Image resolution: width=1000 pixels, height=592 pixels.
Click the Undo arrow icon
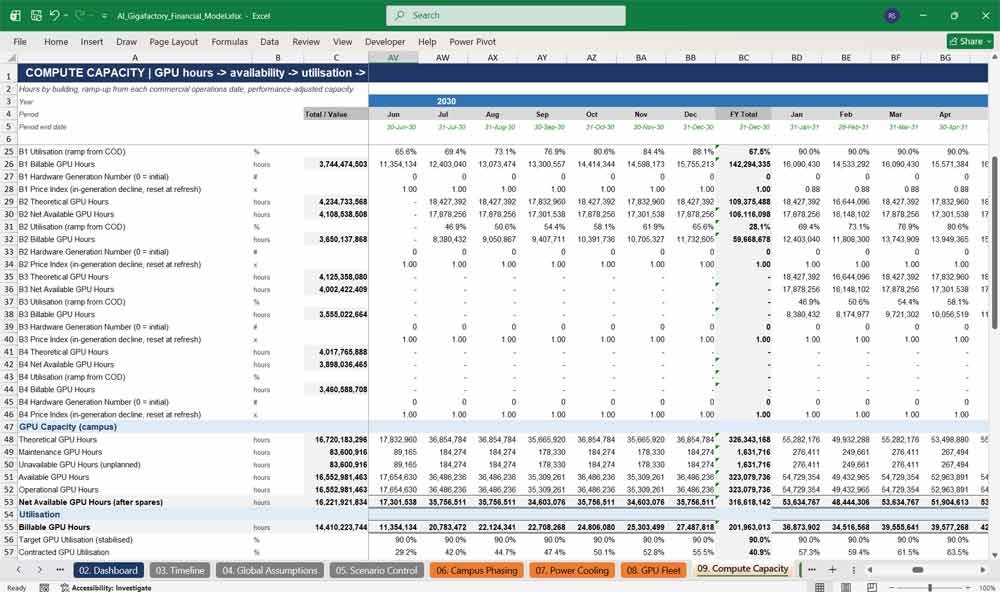[55, 15]
